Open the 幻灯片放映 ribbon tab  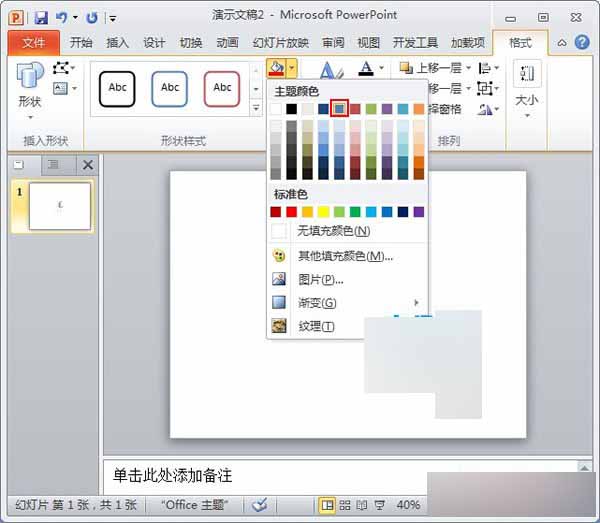click(x=280, y=42)
